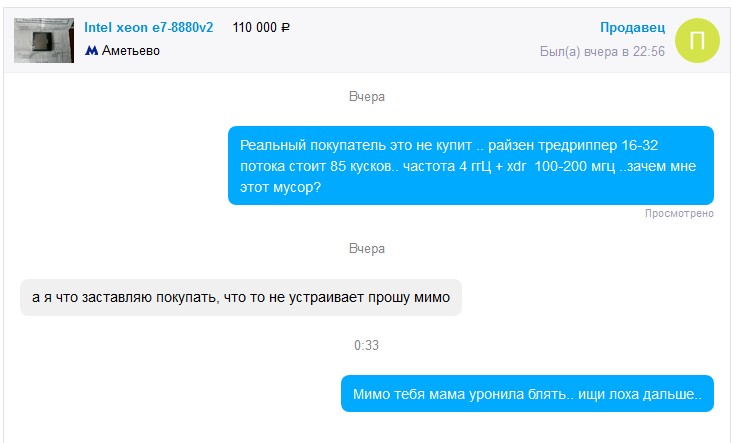Viewport: 753px width, 443px height.
Task: Open the seller's green П avatar
Action: tap(697, 41)
